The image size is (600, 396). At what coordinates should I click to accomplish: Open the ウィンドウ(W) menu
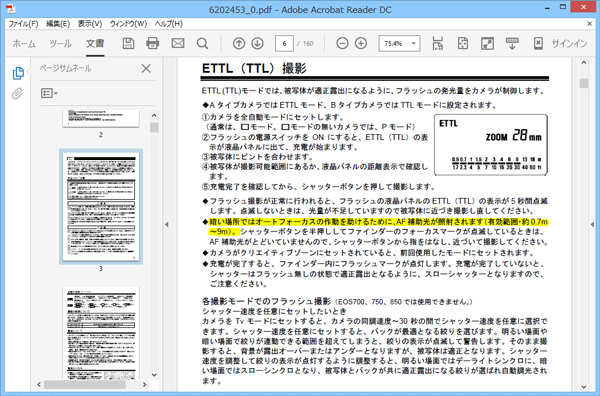click(x=128, y=24)
